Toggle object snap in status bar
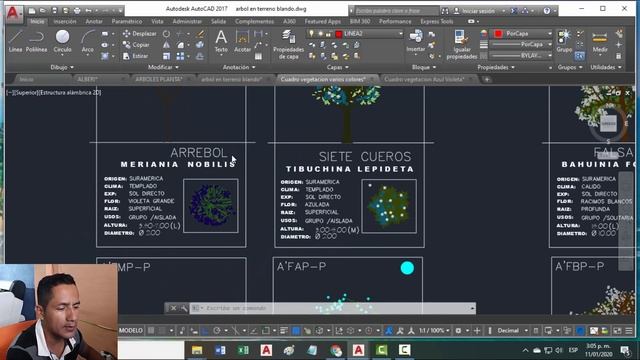The image size is (640, 360). pyautogui.click(x=265, y=330)
